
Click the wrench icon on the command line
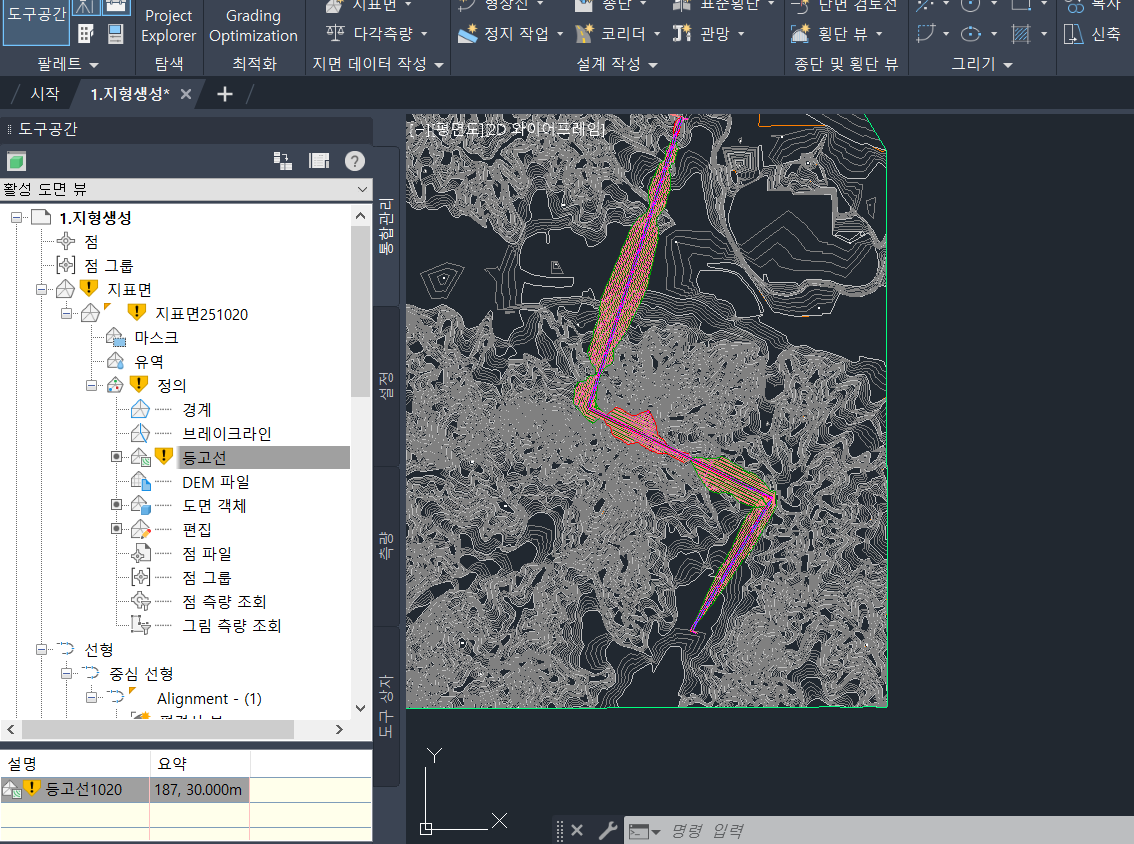point(607,830)
